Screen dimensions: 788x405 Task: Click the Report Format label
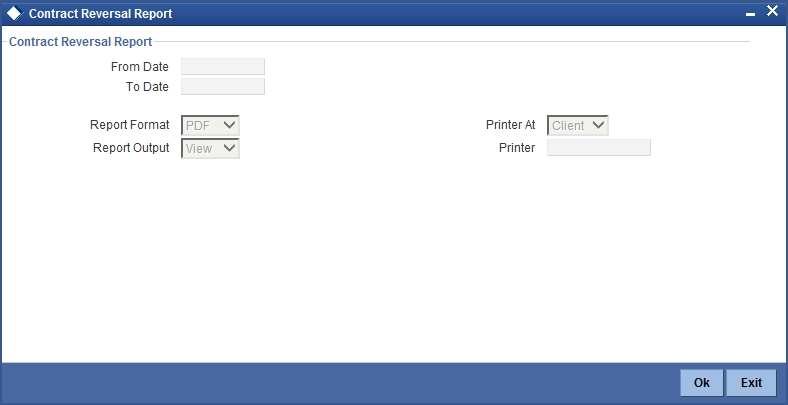(130, 125)
